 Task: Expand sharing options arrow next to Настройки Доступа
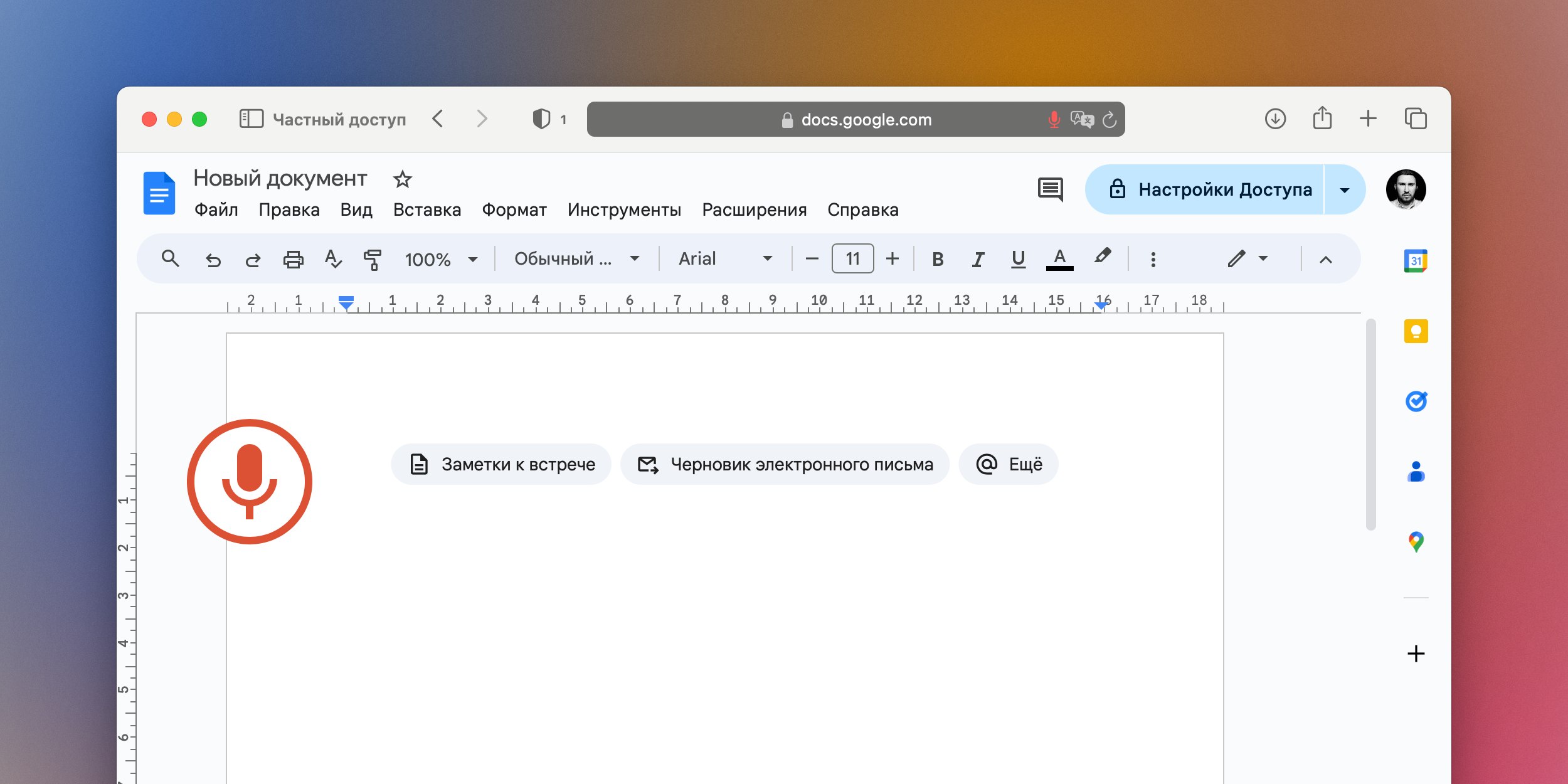pos(1344,190)
